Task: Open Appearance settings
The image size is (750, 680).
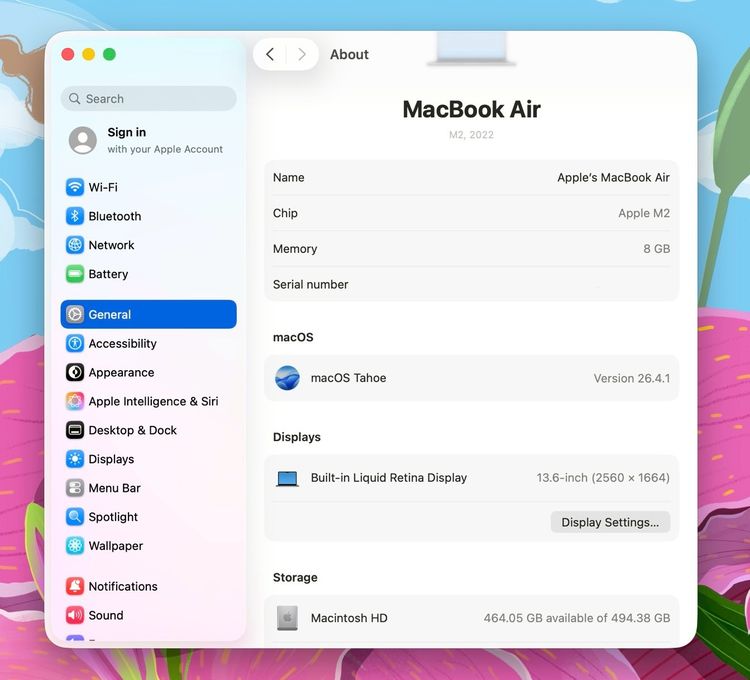Action: 148,372
